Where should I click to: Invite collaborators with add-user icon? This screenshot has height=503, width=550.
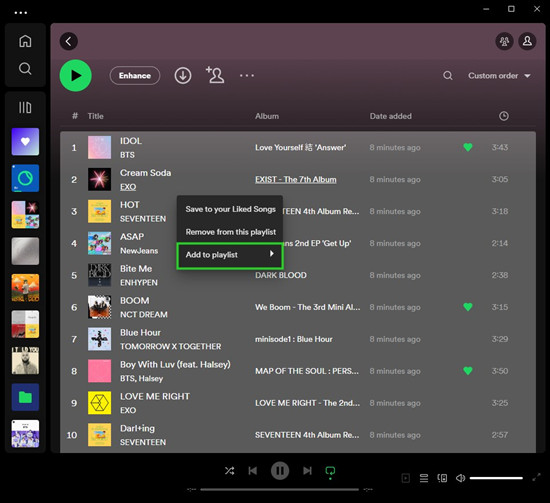[215, 75]
